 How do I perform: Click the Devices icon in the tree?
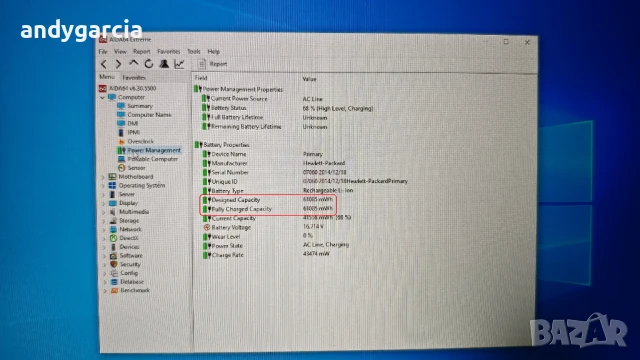(x=113, y=247)
